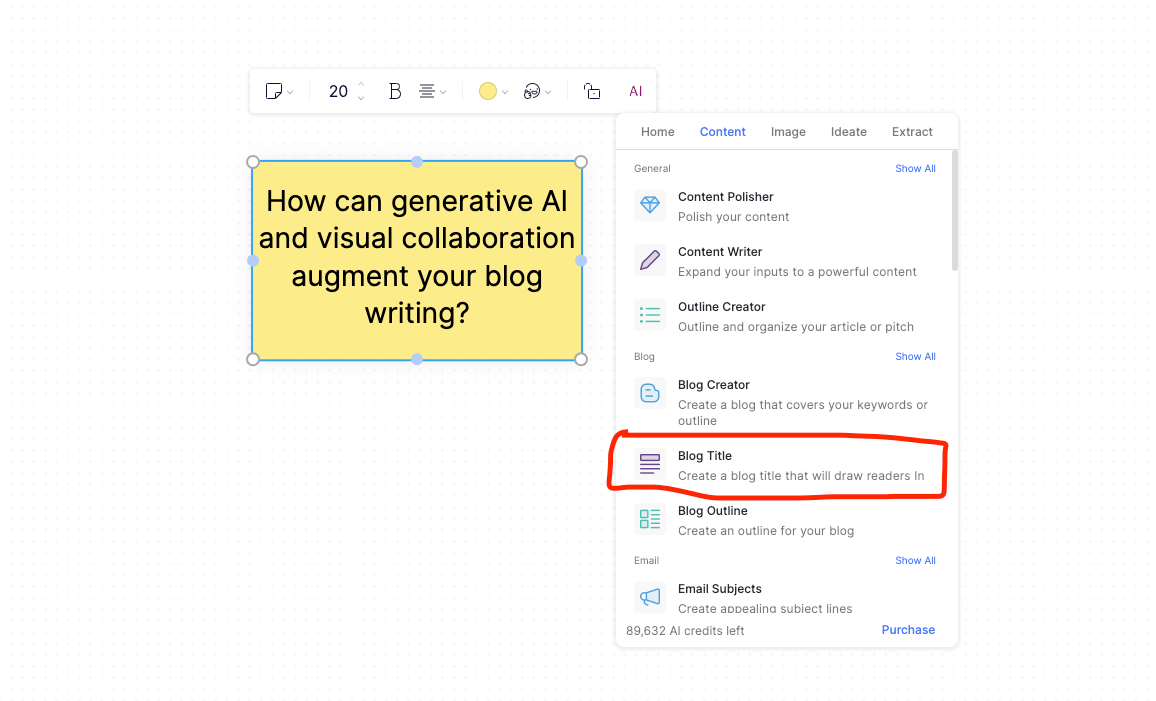The image size is (1156, 701).
Task: Show all Email tools
Action: (x=915, y=561)
